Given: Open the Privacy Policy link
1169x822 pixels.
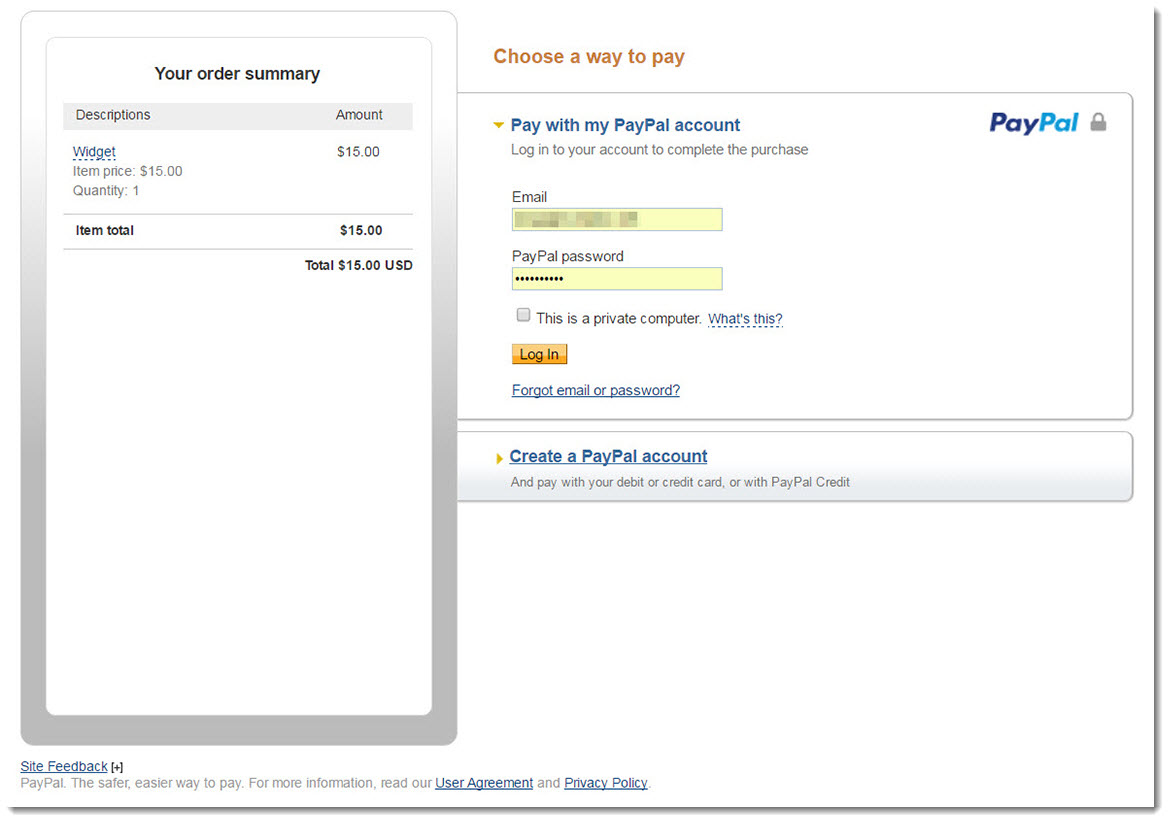Looking at the screenshot, I should (605, 783).
